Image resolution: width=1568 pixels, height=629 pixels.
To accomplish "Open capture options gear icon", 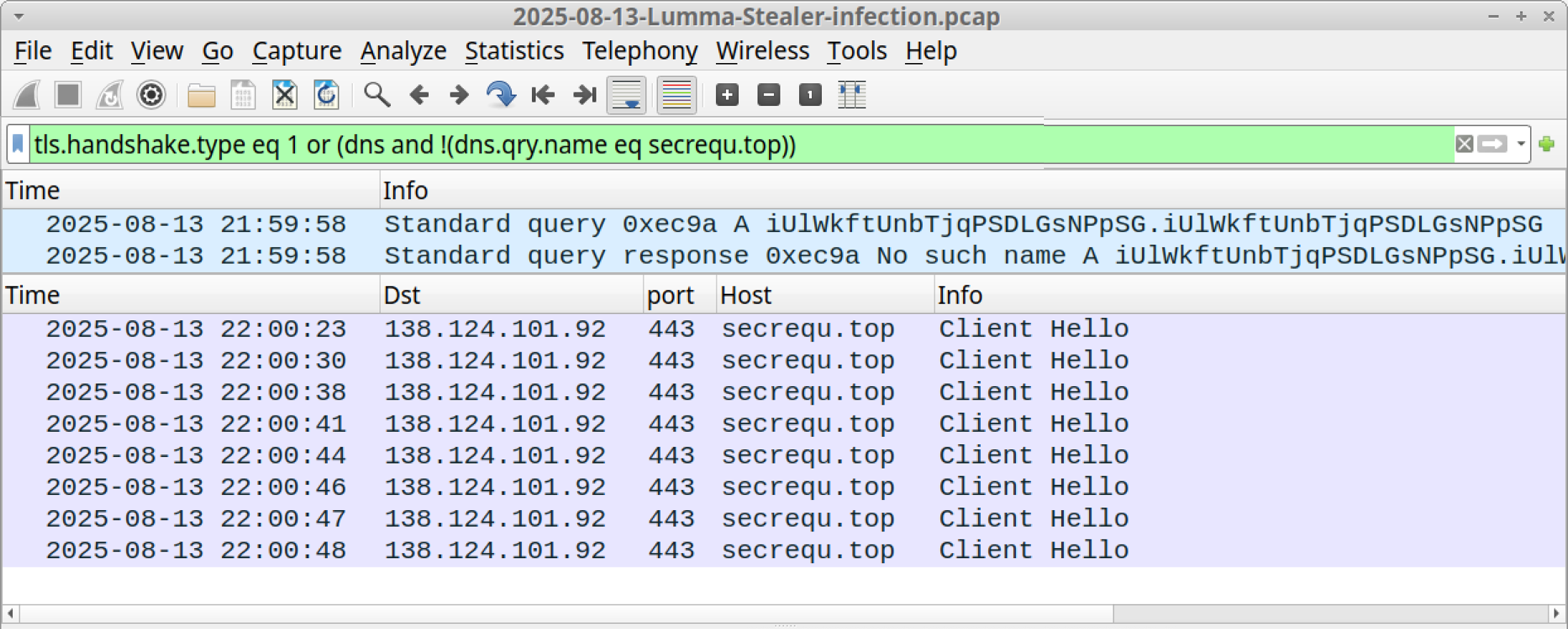I will [151, 95].
